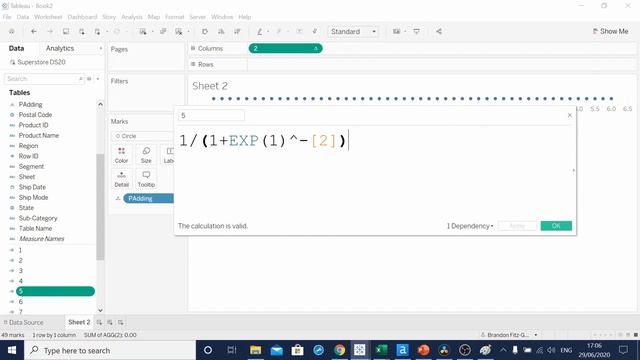The image size is (640, 360).
Task: Click the calculation name field showing 5
Action: [x=211, y=116]
